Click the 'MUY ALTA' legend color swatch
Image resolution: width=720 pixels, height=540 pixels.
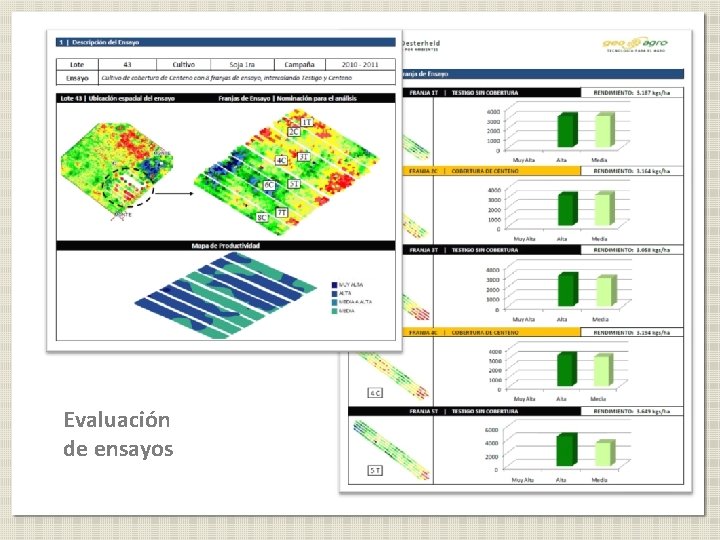click(x=334, y=285)
